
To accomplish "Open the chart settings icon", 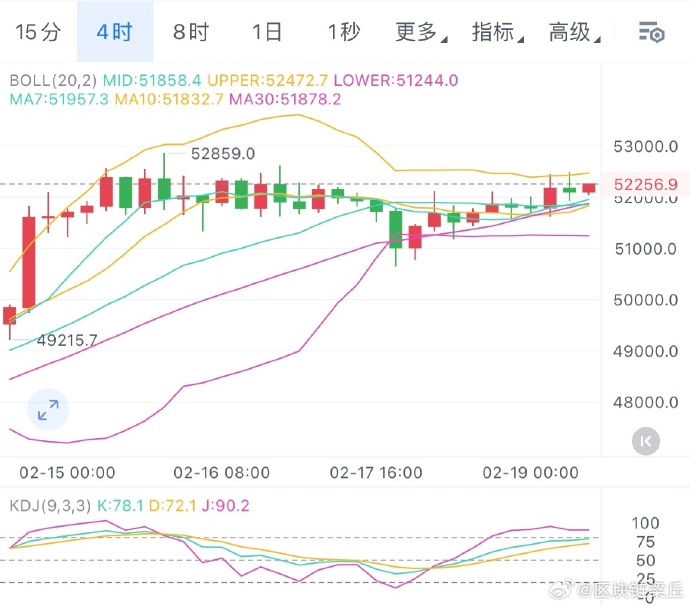I will (652, 32).
